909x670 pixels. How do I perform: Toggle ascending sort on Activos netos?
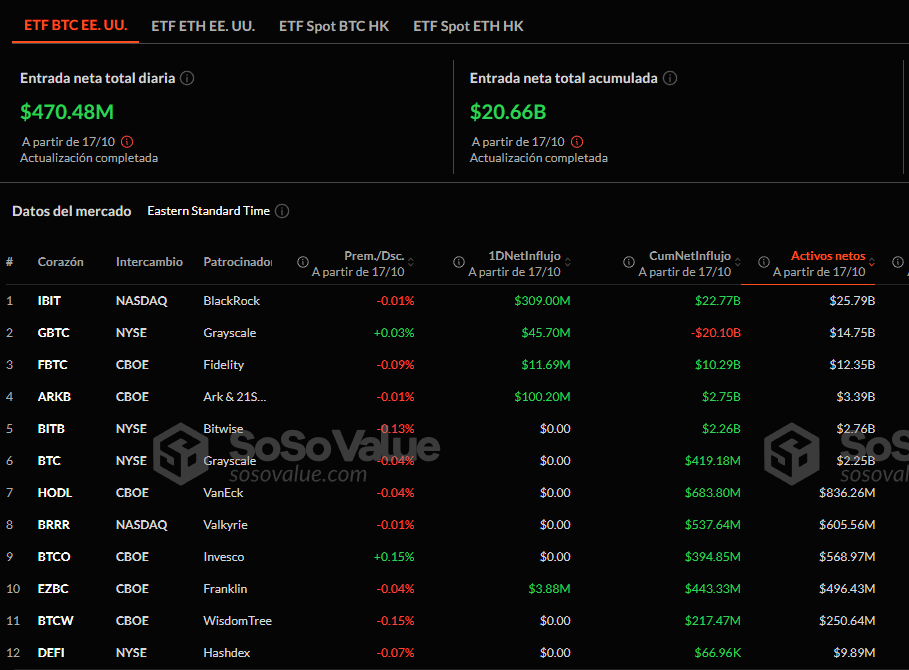[x=870, y=258]
